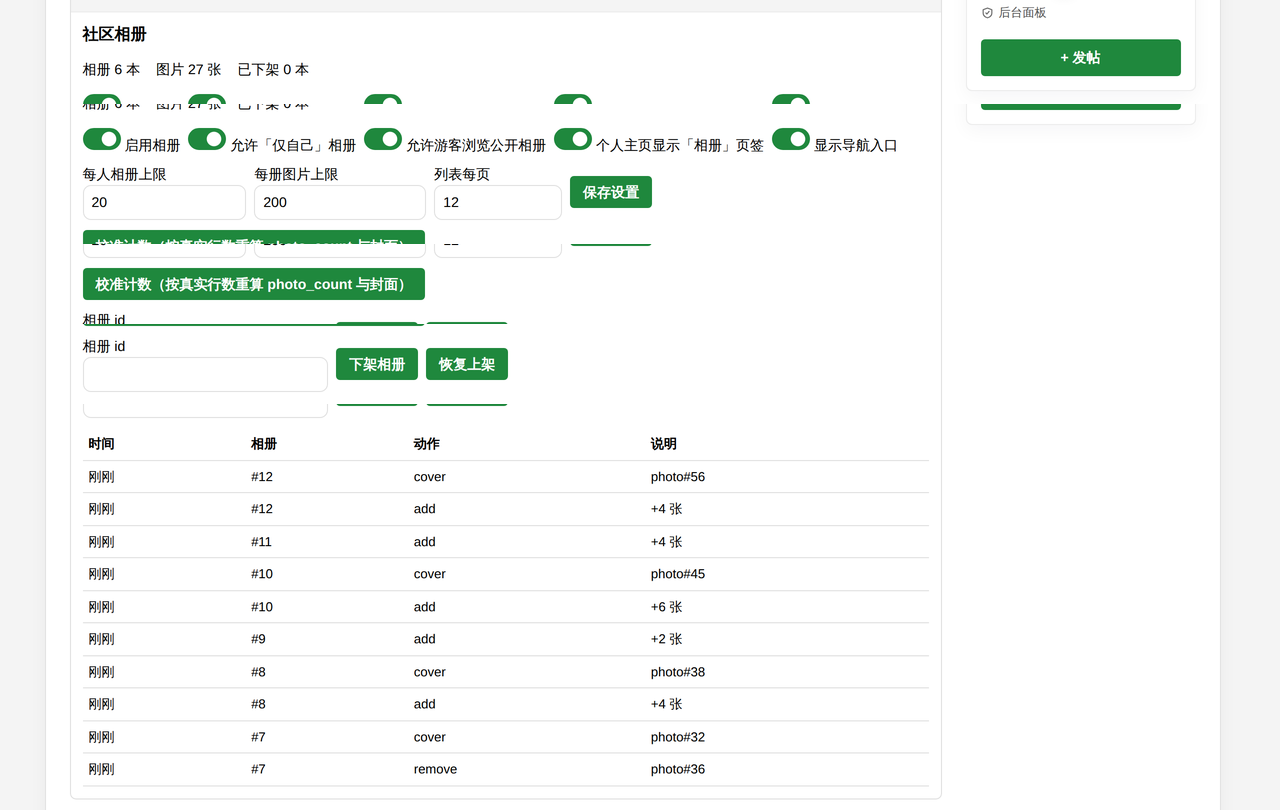Click the #9 album cell
1280x810 pixels.
pos(258,639)
